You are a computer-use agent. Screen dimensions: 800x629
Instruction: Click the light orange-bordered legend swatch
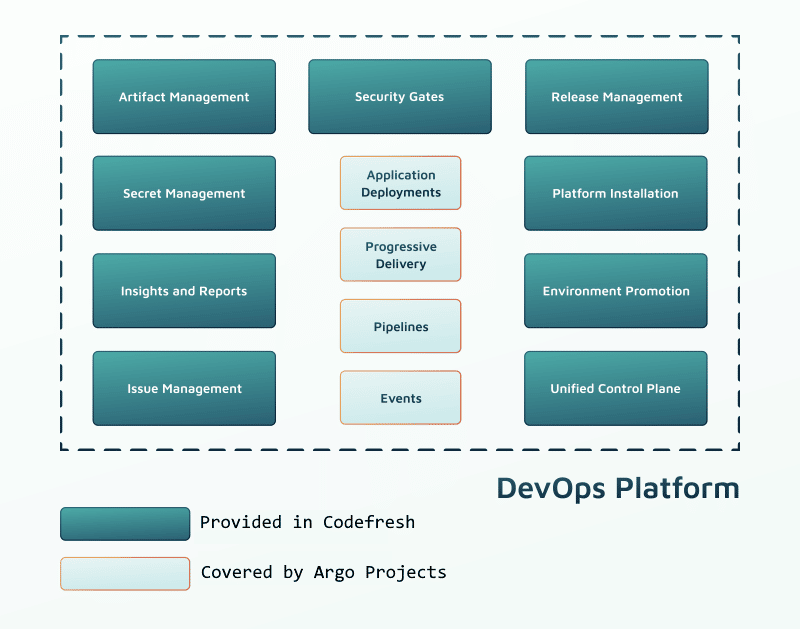tap(125, 574)
